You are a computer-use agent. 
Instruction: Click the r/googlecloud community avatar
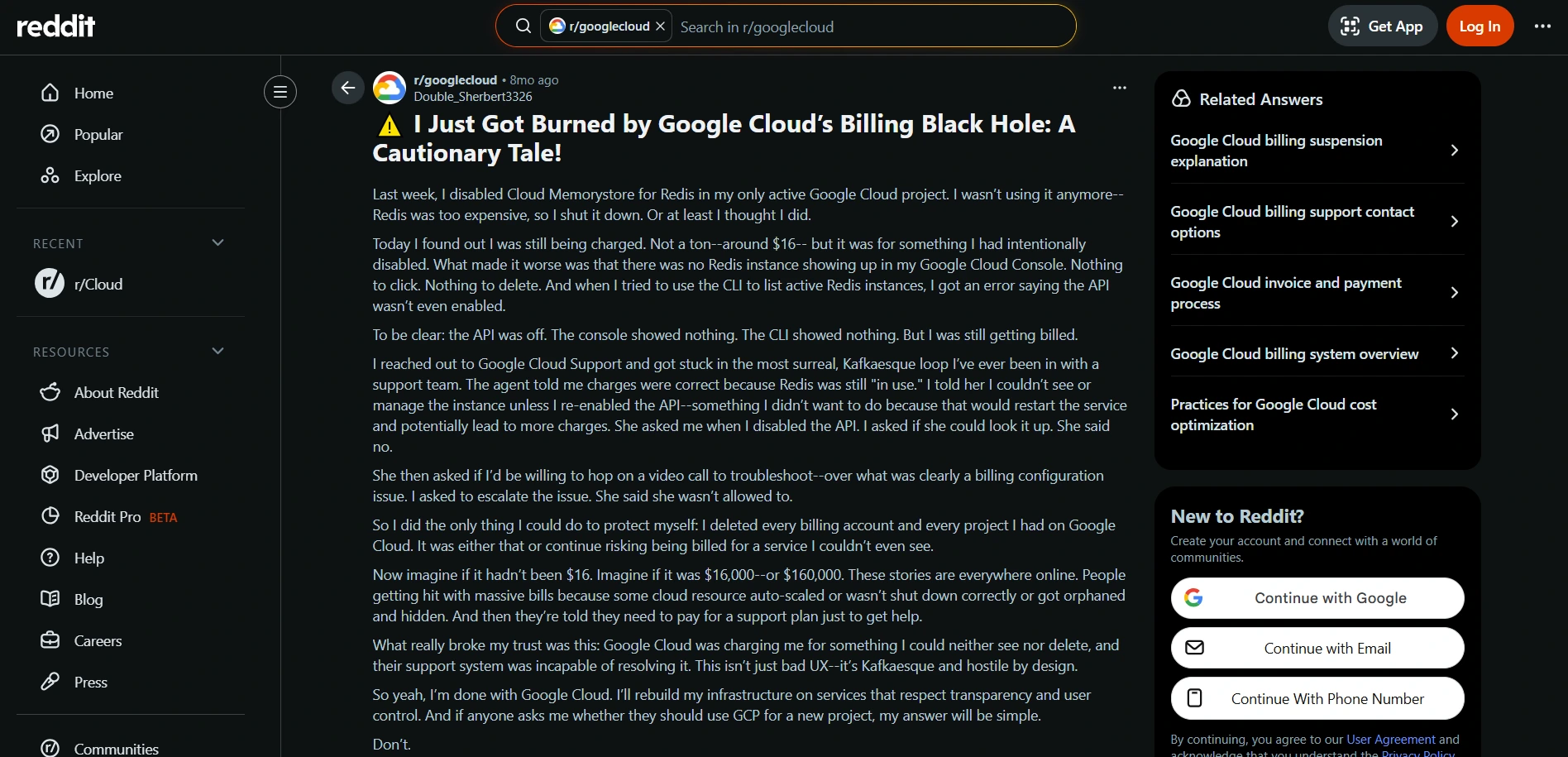390,88
